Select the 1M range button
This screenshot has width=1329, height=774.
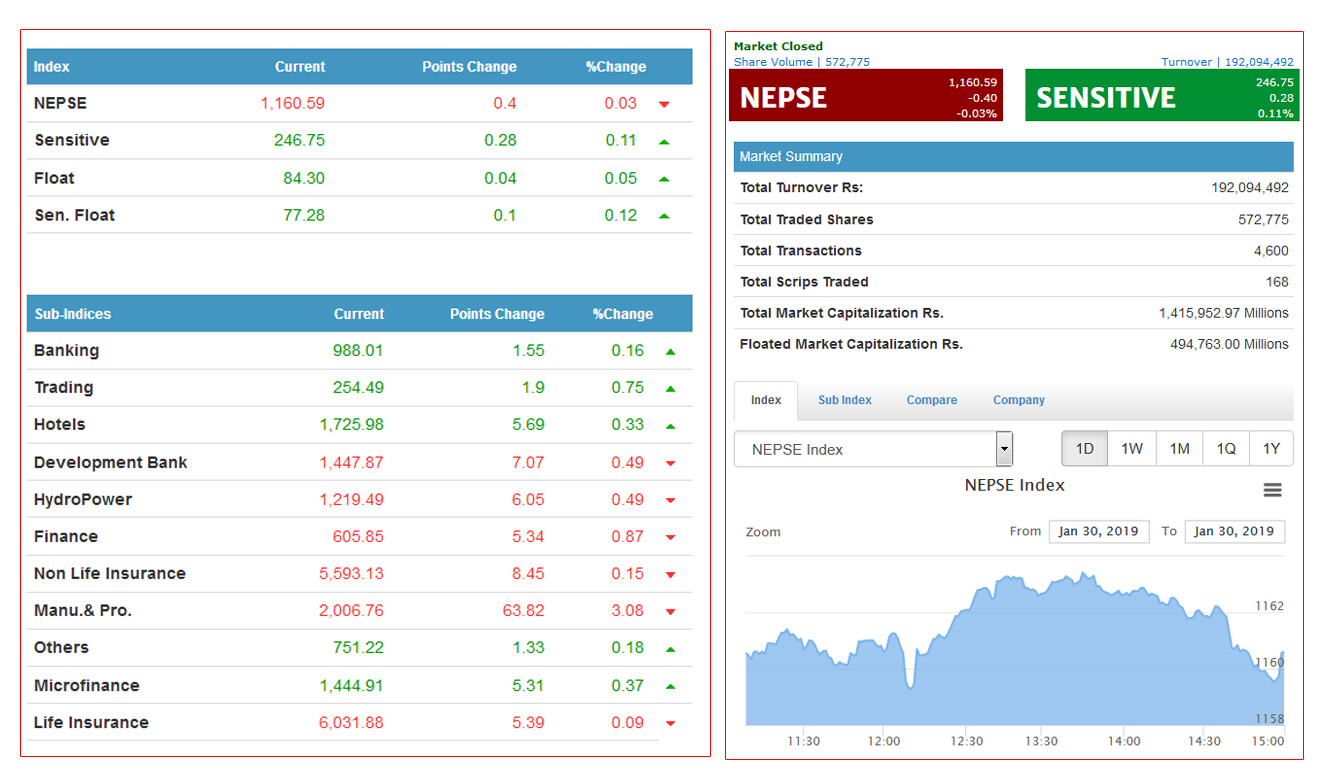[x=1180, y=449]
